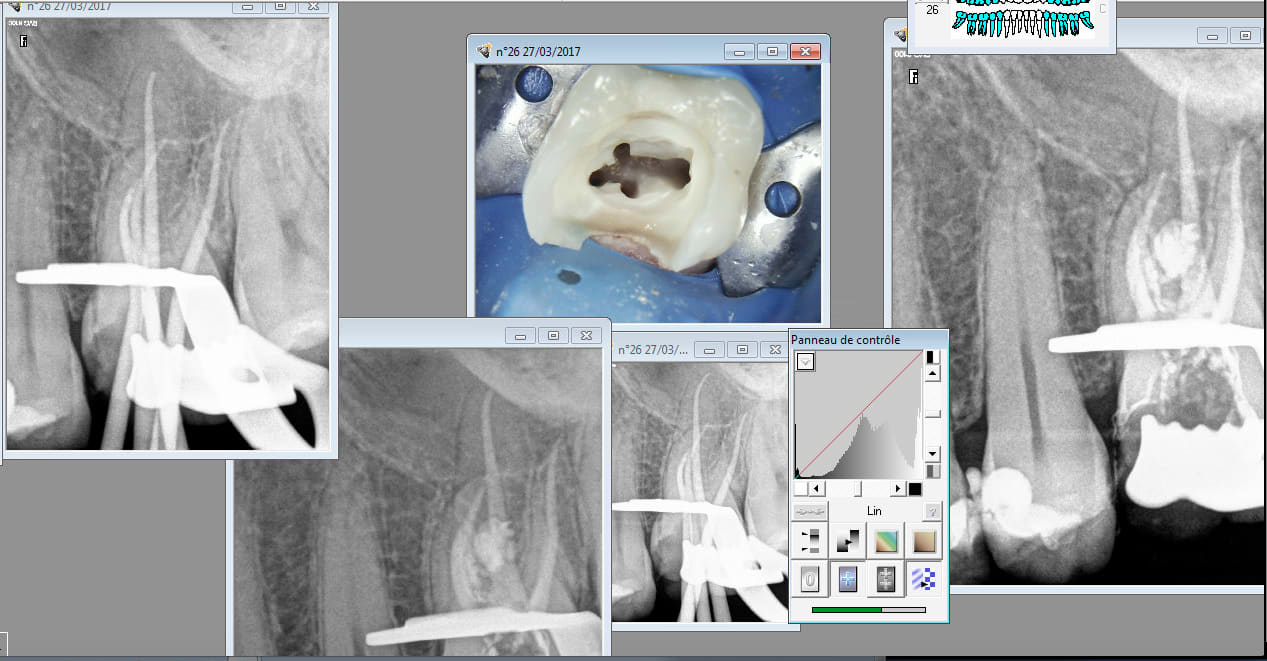Click the left arrow of horizontal brightness scrollbar

pyautogui.click(x=817, y=488)
